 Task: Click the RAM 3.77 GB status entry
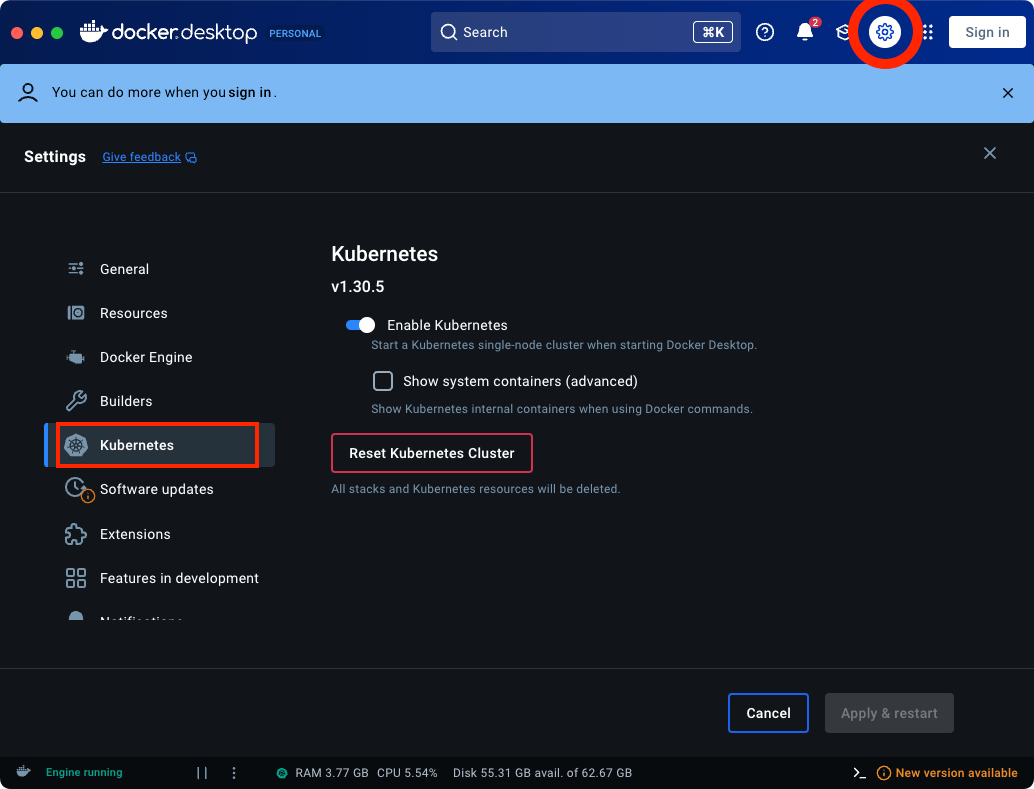click(332, 773)
